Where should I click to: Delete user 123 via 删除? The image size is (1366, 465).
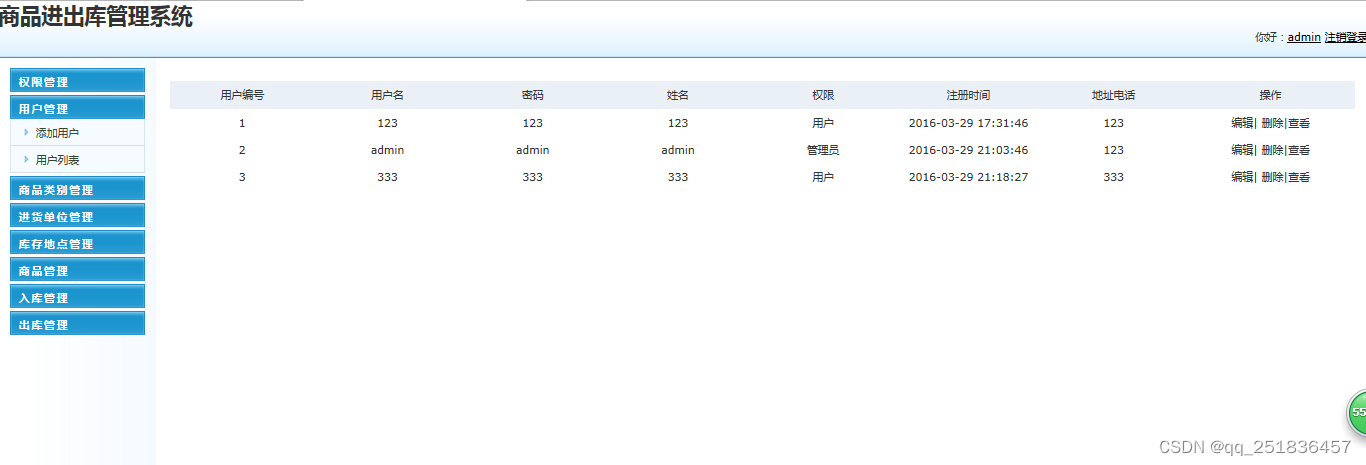point(1272,123)
